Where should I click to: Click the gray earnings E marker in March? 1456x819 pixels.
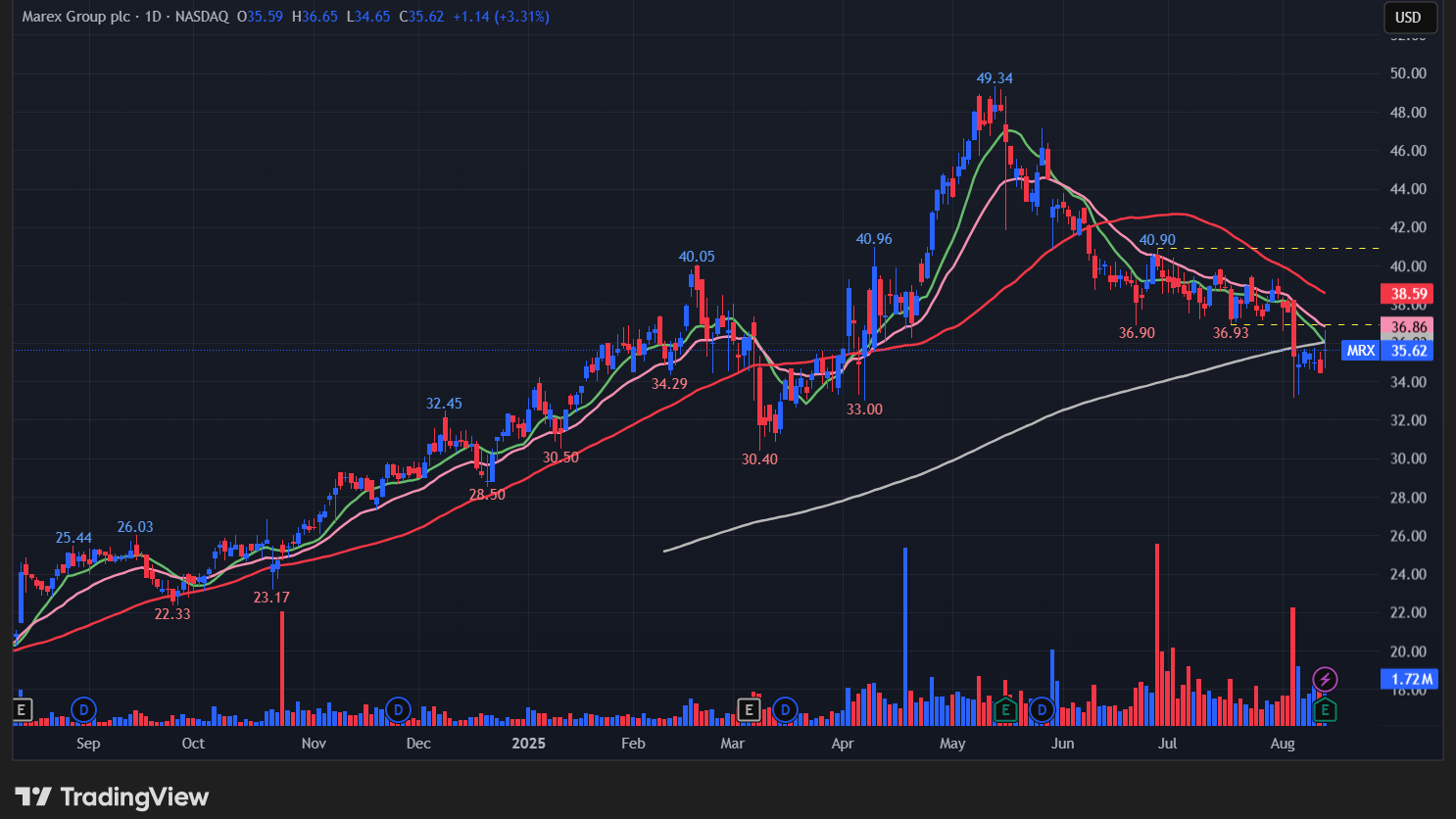point(749,709)
